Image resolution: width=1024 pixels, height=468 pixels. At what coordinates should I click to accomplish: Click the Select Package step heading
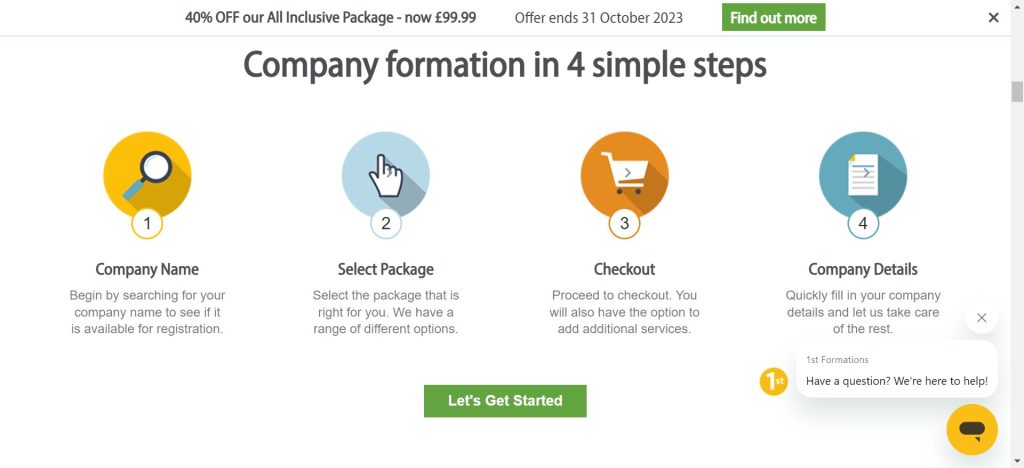386,269
